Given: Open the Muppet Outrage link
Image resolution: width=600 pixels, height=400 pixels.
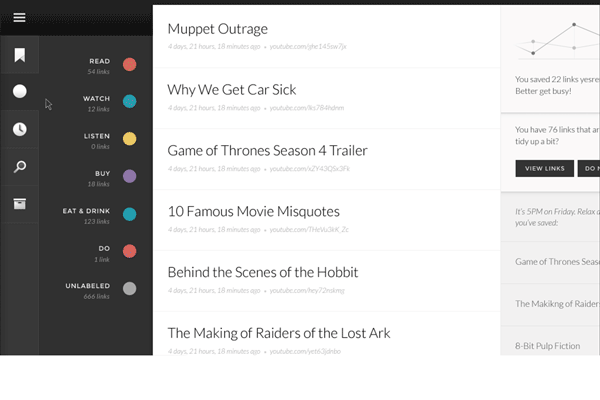Looking at the screenshot, I should click(x=217, y=29).
